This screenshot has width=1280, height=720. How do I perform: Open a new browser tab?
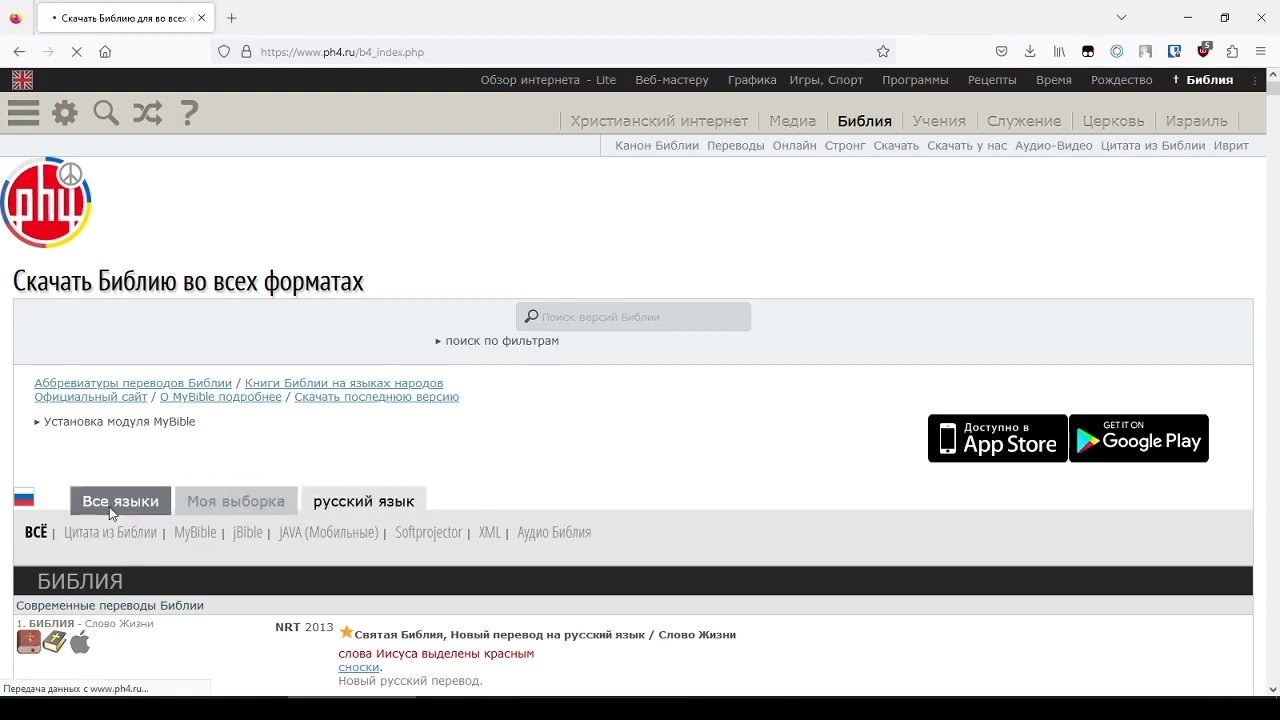tap(231, 18)
